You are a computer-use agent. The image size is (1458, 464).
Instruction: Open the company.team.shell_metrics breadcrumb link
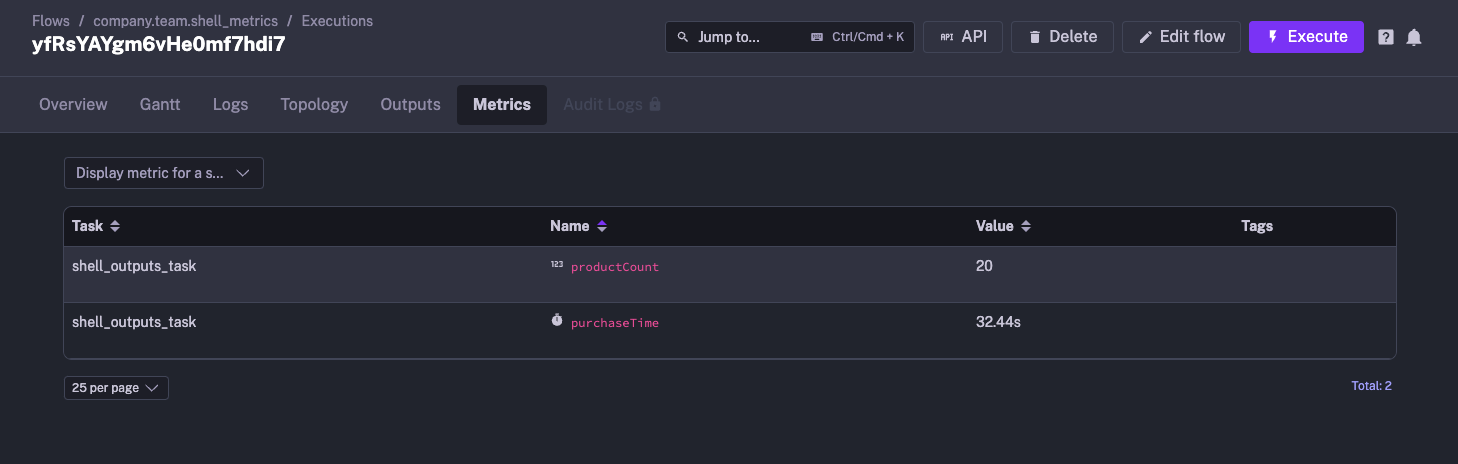click(x=185, y=20)
